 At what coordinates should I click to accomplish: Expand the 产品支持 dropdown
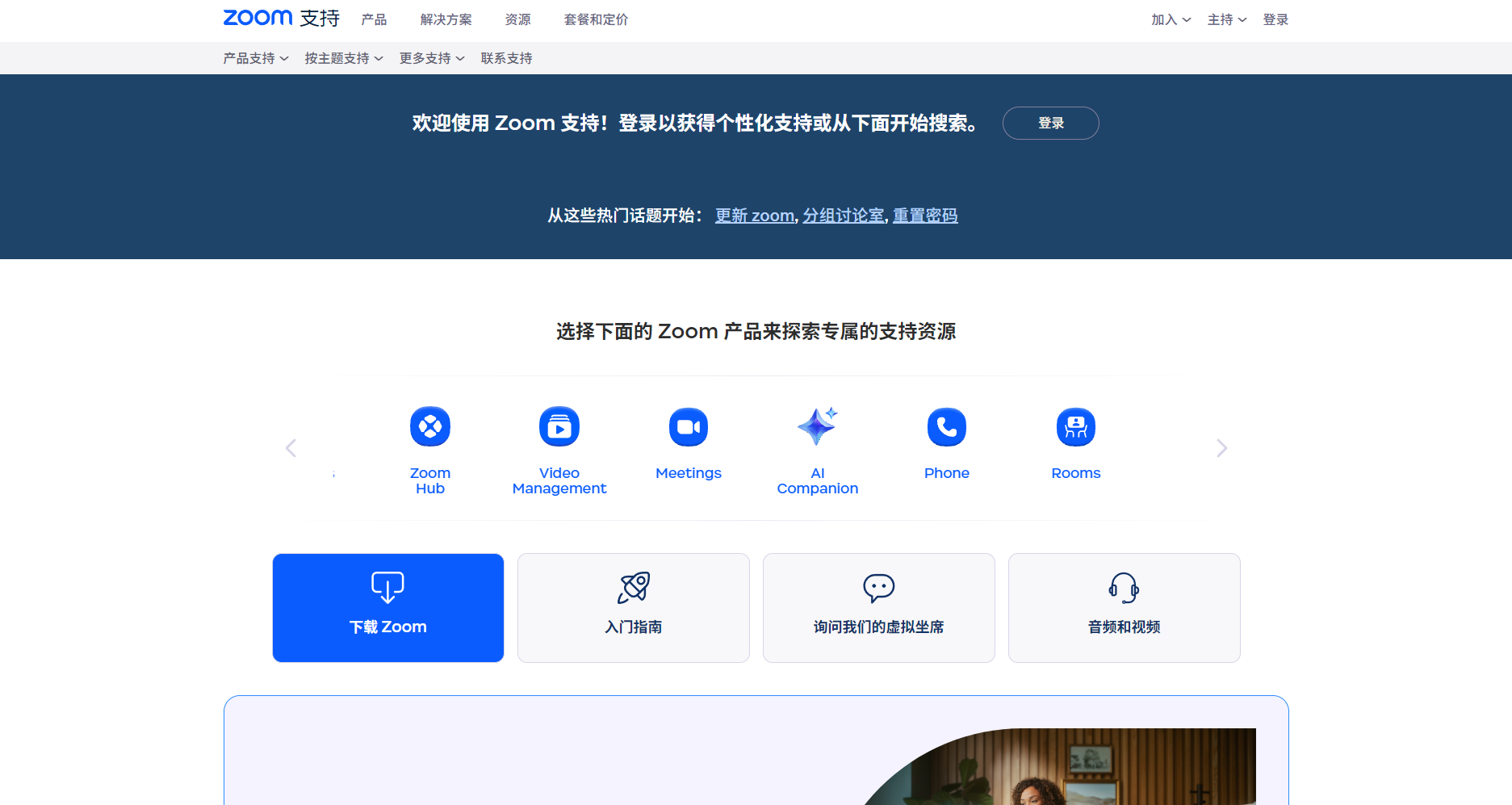click(255, 58)
